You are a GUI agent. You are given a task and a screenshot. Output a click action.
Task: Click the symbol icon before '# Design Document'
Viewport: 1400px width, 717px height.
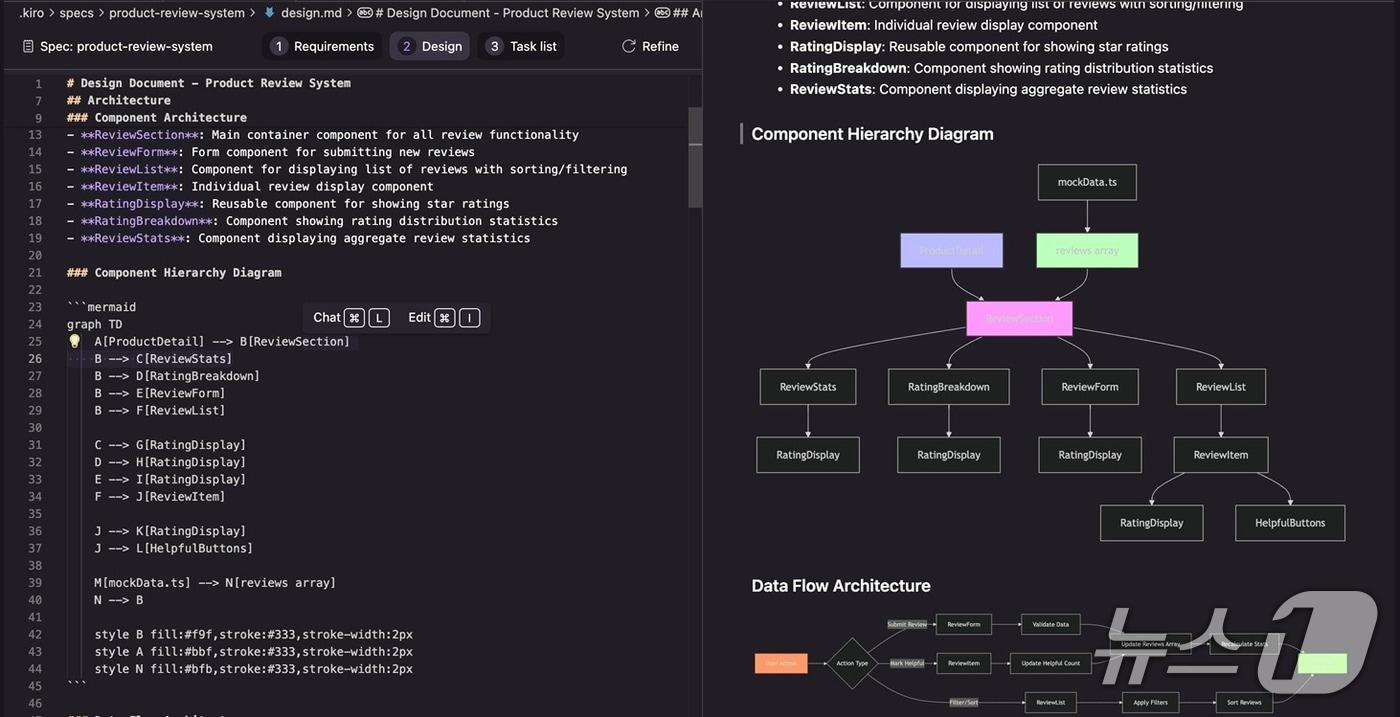(x=365, y=13)
